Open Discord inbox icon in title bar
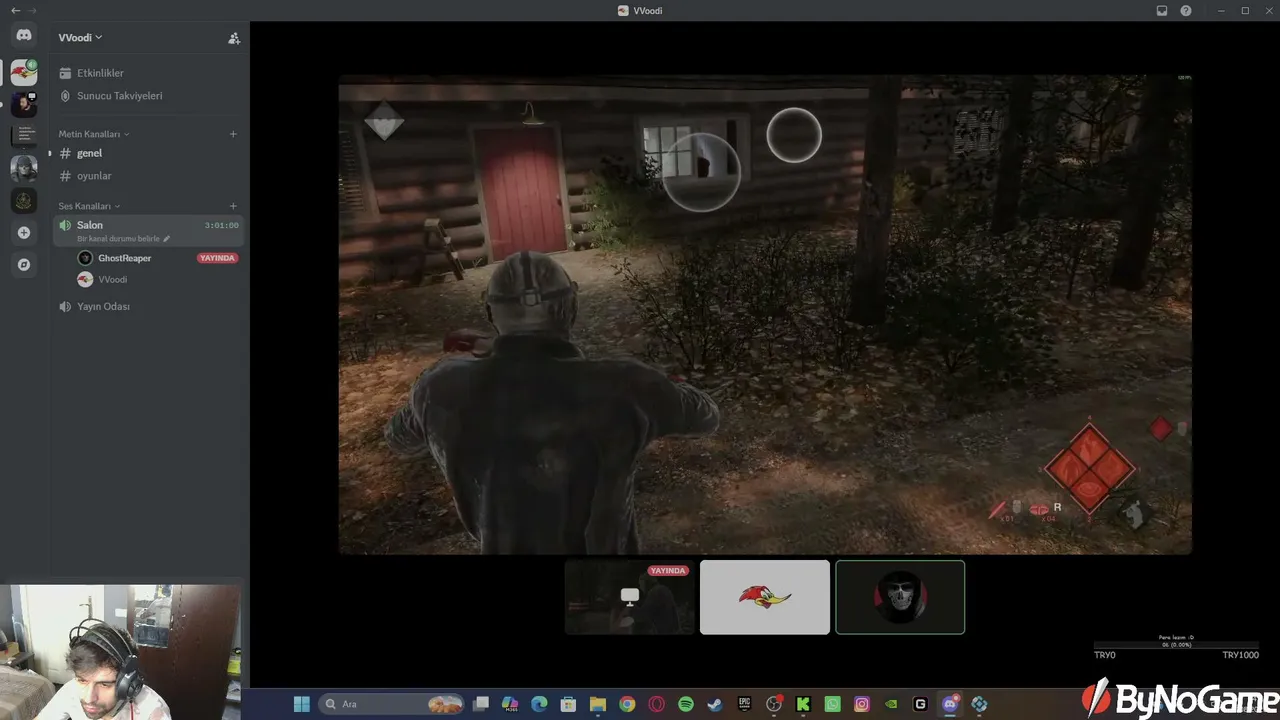 [x=1162, y=10]
